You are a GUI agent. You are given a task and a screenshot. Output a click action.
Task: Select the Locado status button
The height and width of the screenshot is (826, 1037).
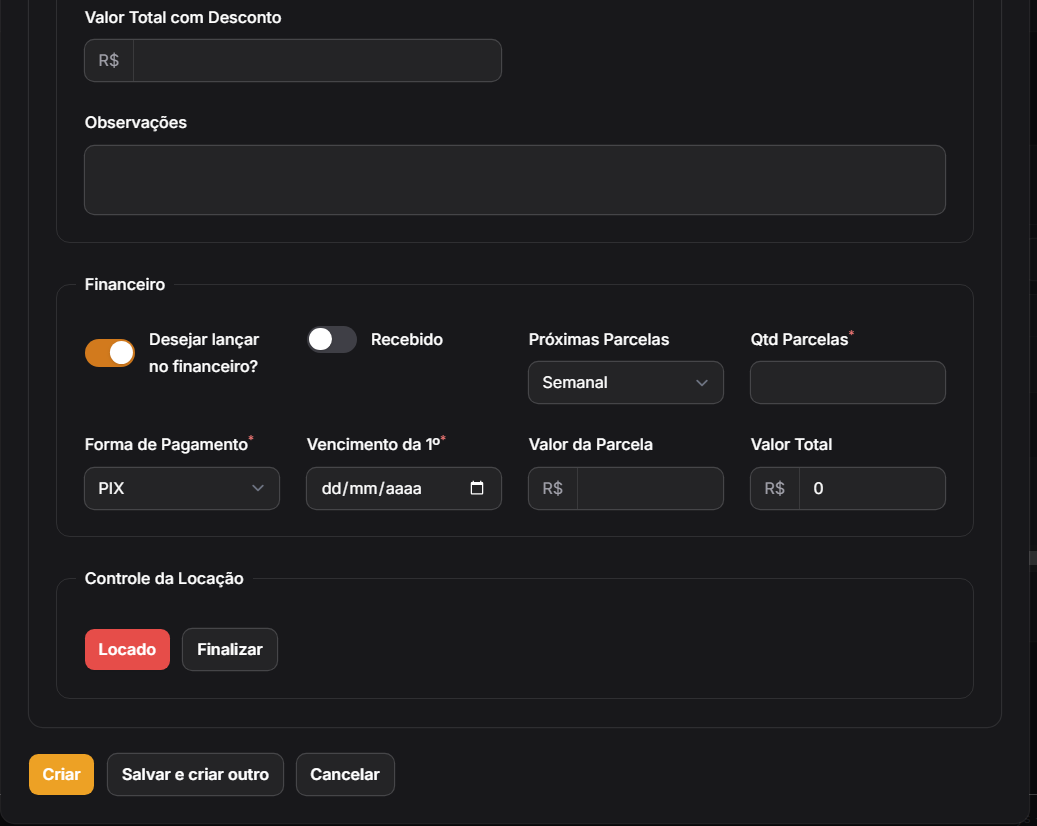127,649
